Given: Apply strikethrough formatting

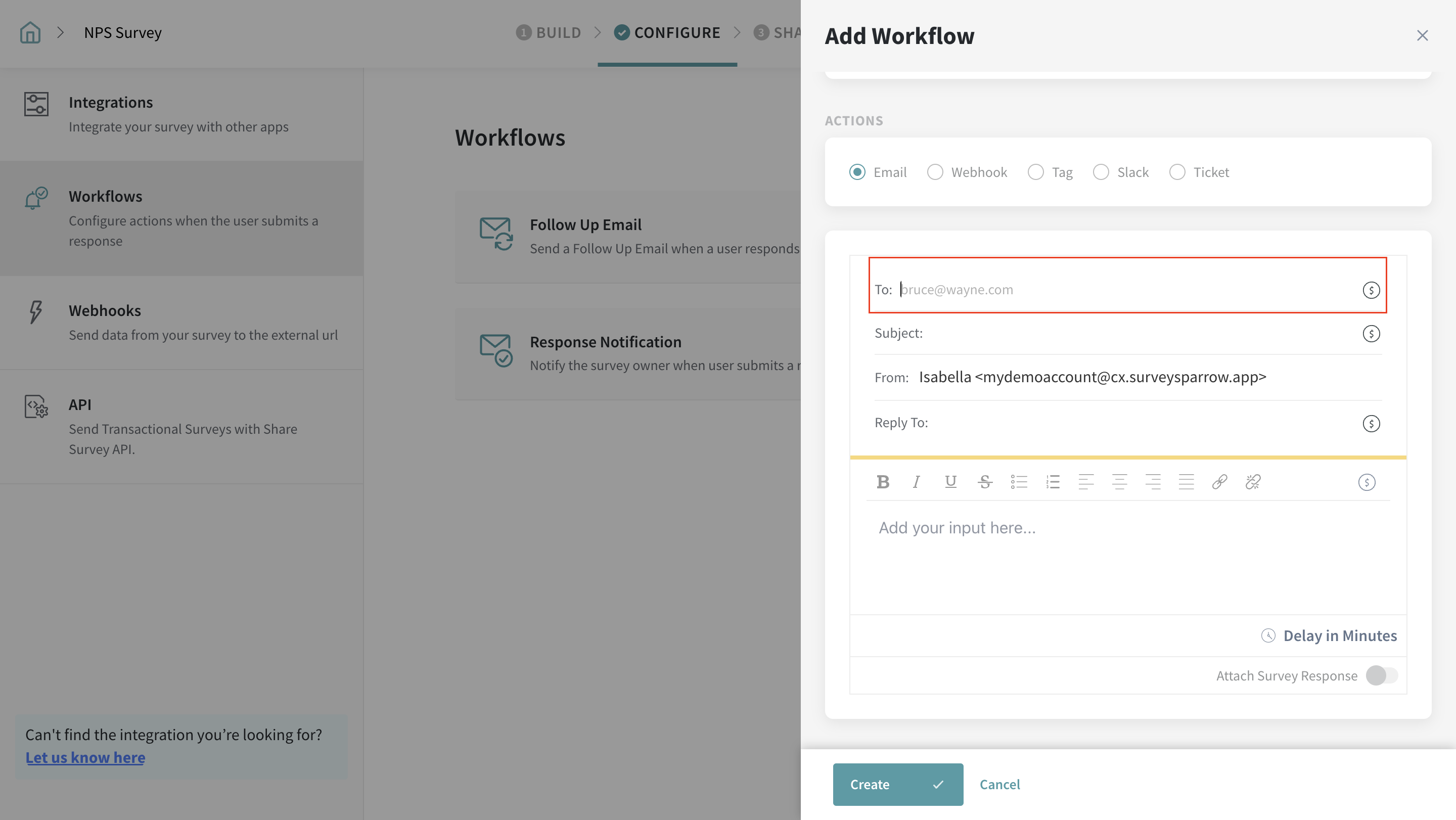Looking at the screenshot, I should [985, 481].
